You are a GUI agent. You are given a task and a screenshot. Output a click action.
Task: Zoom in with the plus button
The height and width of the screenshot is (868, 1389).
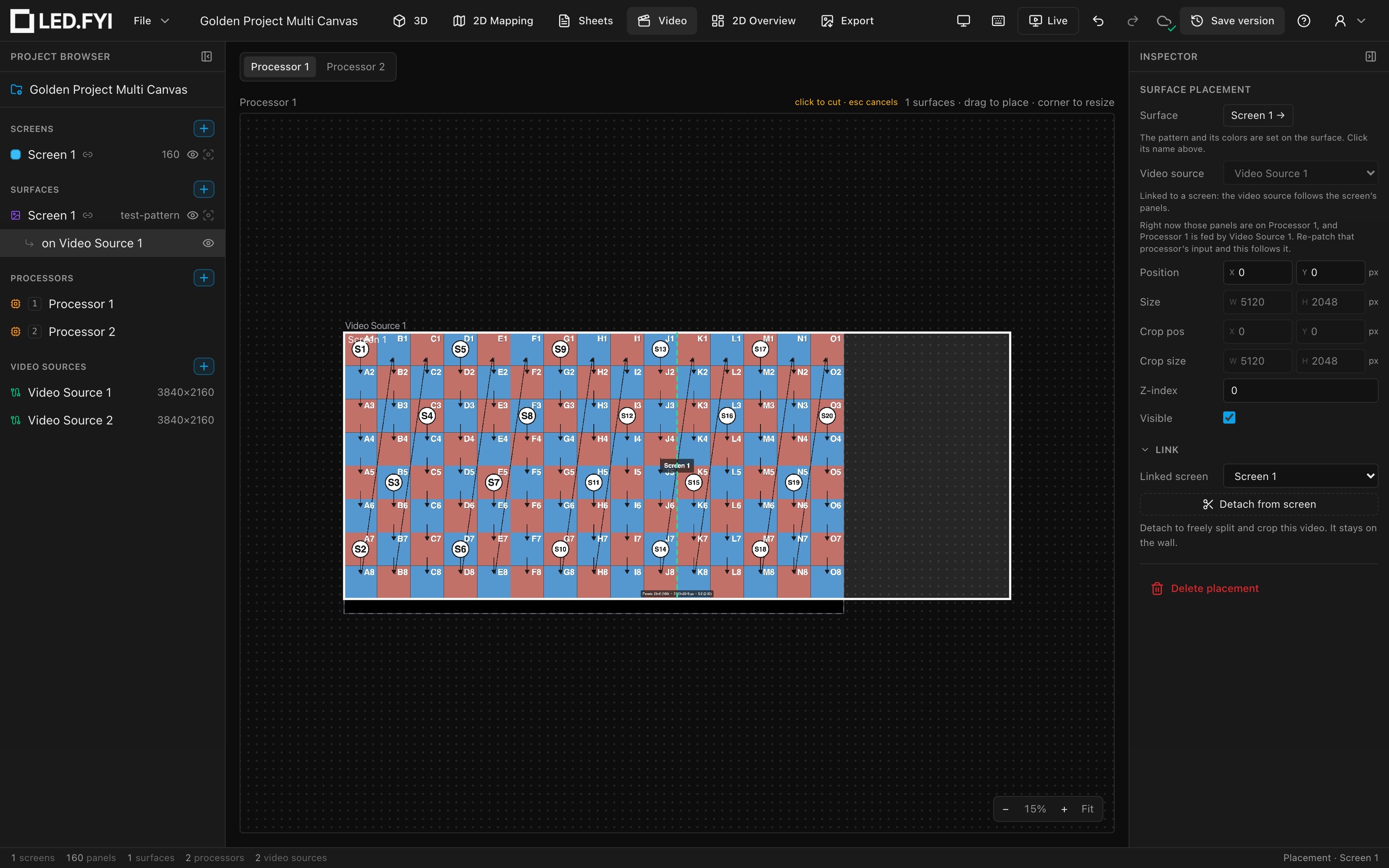(1064, 809)
